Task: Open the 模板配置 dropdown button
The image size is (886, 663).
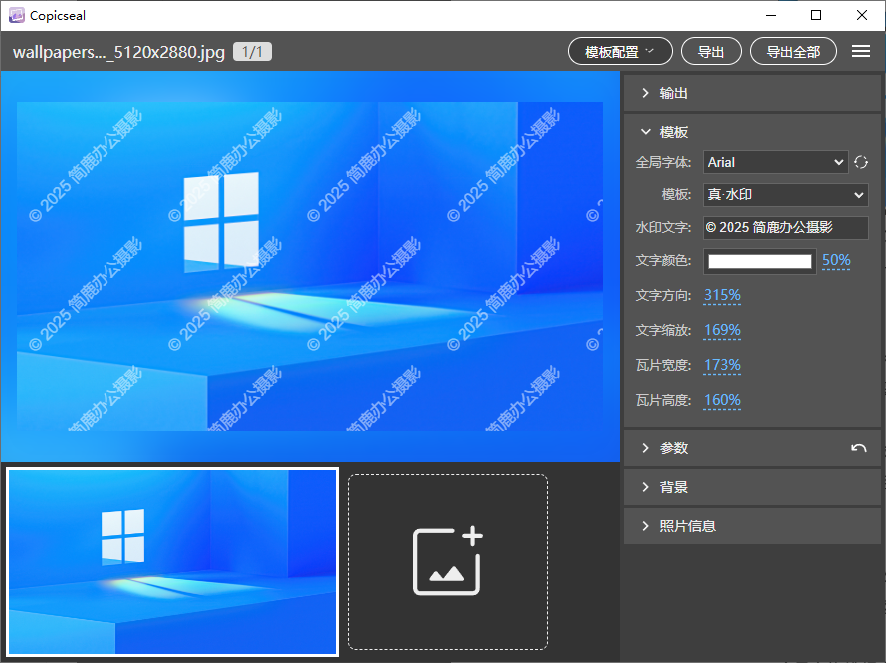Action: [620, 52]
